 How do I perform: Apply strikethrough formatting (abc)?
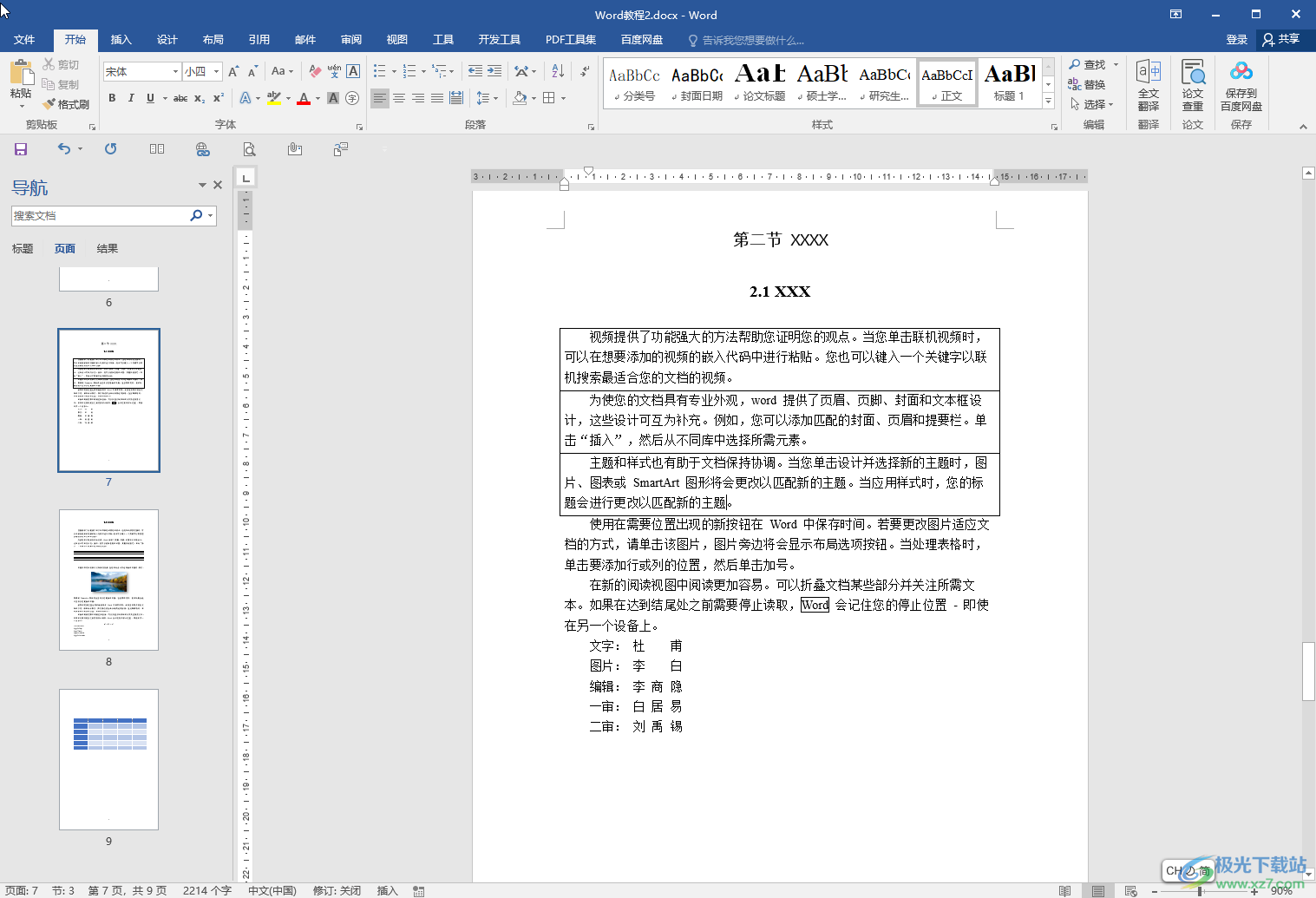180,98
